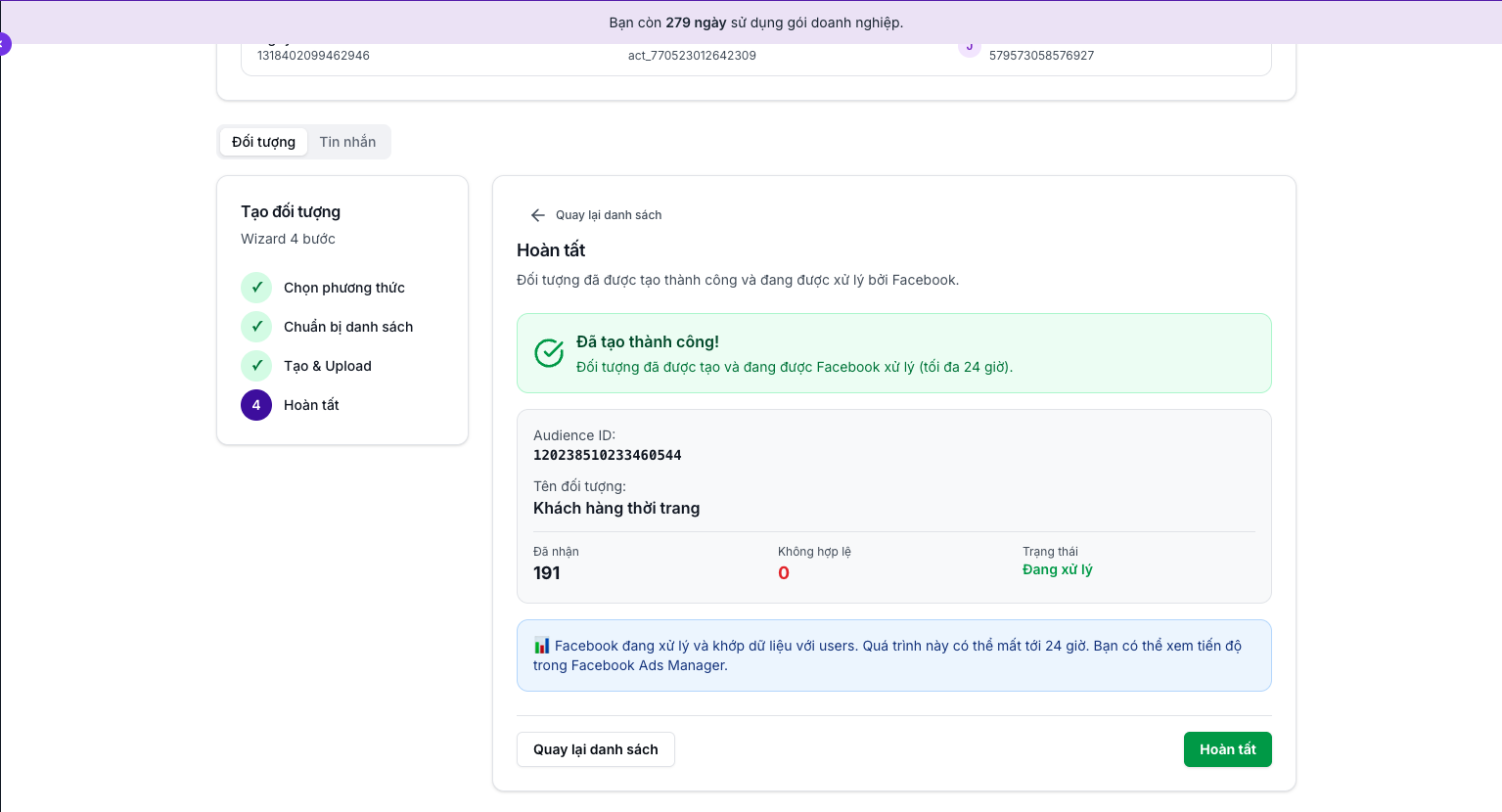
Task: Click checkmark icon for Chuẩn bị danh sách step
Action: (256, 327)
